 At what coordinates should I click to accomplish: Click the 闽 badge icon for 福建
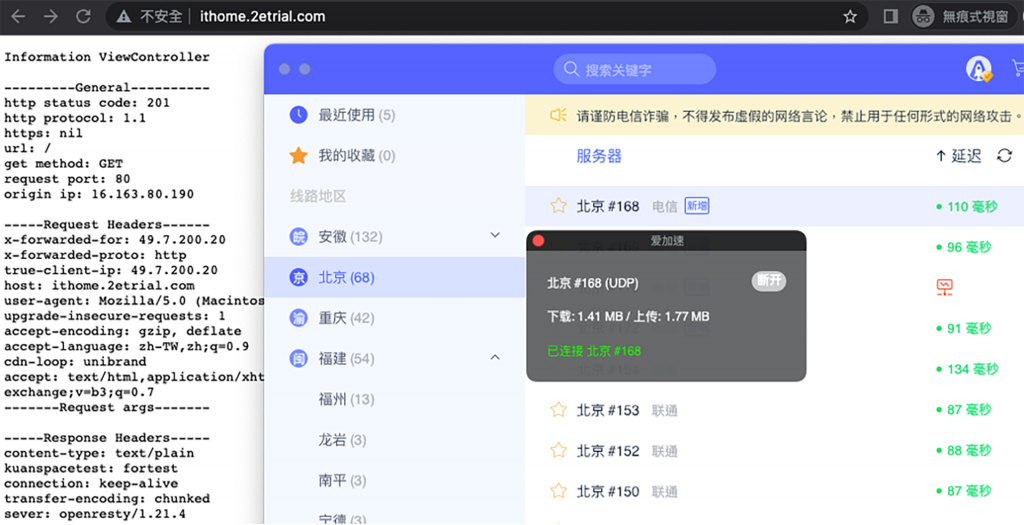tap(298, 358)
